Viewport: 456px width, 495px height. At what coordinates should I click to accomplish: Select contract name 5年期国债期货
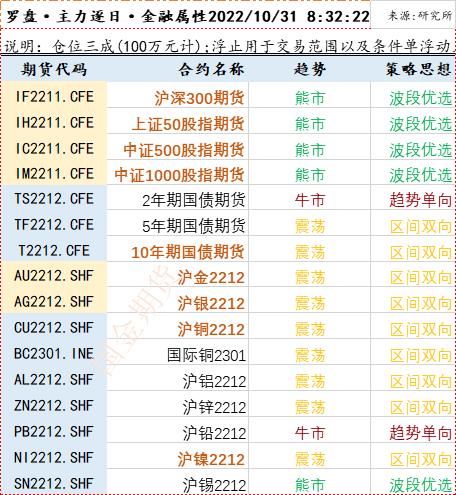coord(194,226)
